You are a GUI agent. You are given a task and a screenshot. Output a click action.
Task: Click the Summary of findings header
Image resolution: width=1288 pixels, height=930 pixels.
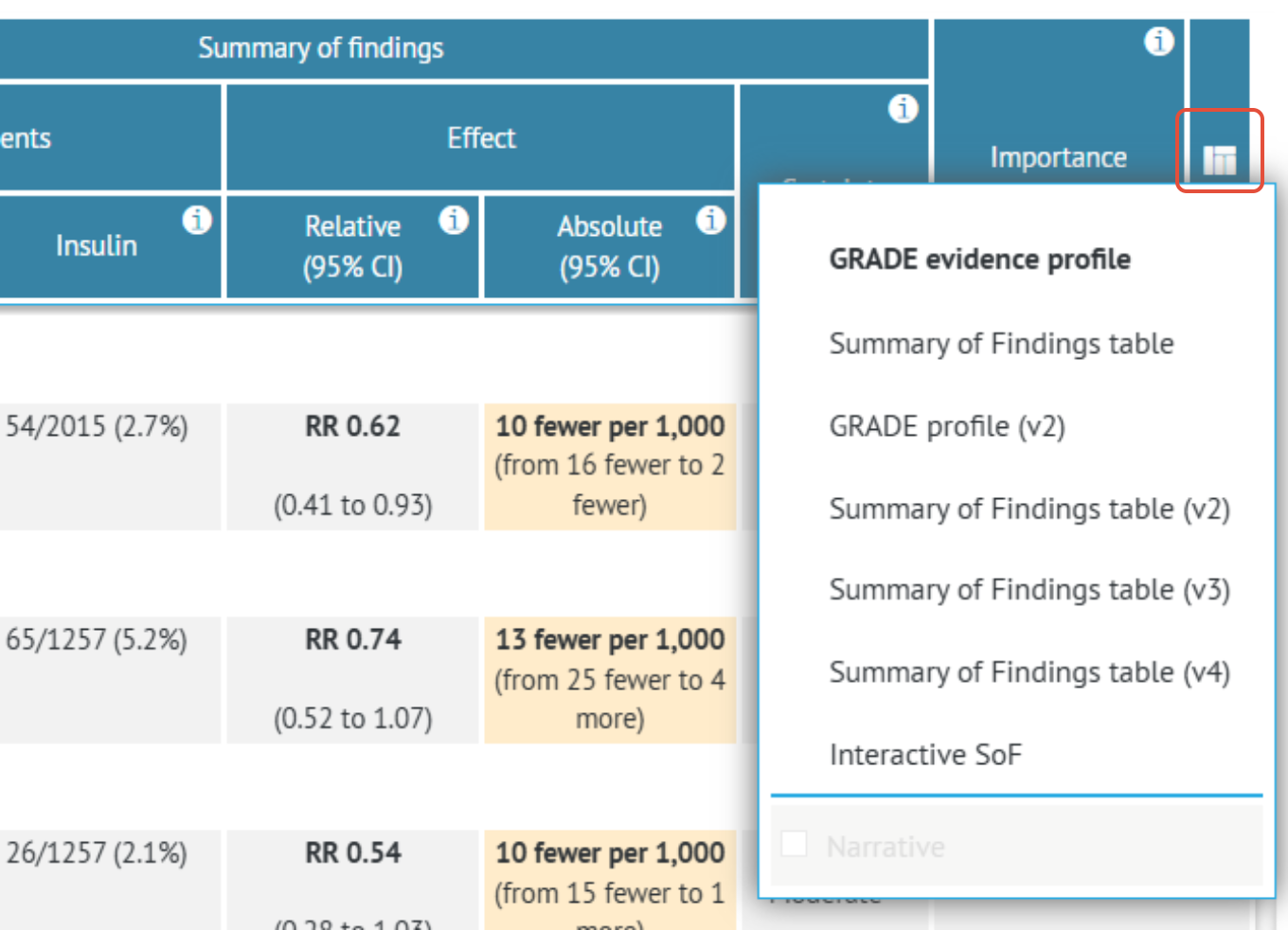point(321,47)
